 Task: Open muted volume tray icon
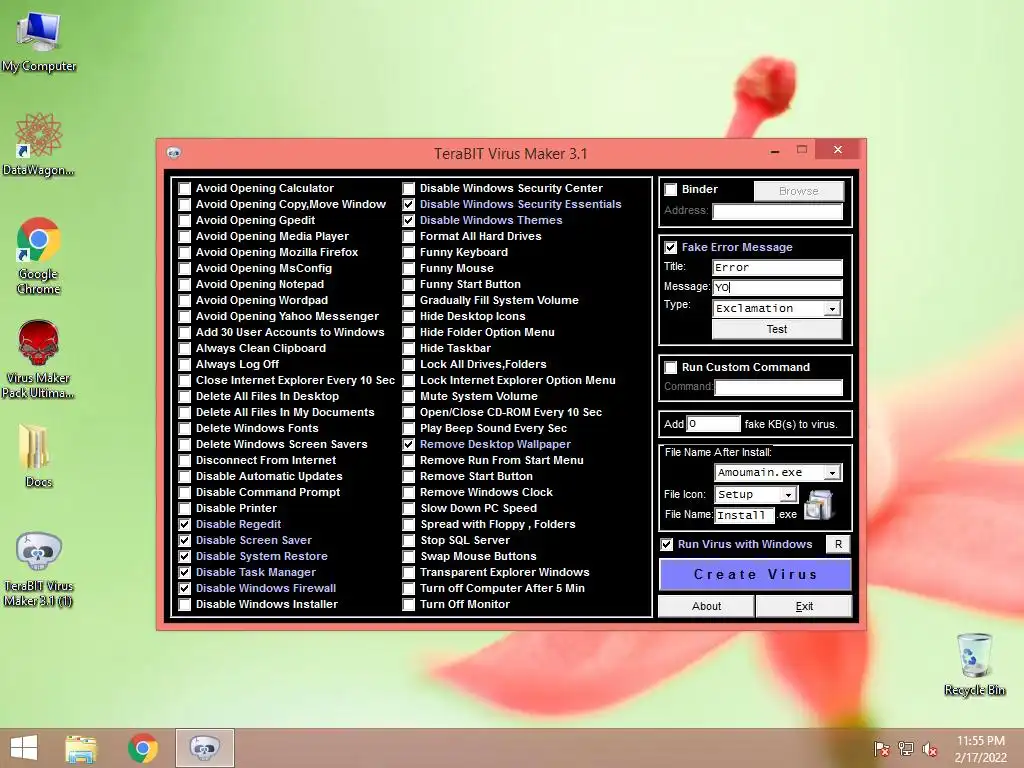[x=930, y=749]
